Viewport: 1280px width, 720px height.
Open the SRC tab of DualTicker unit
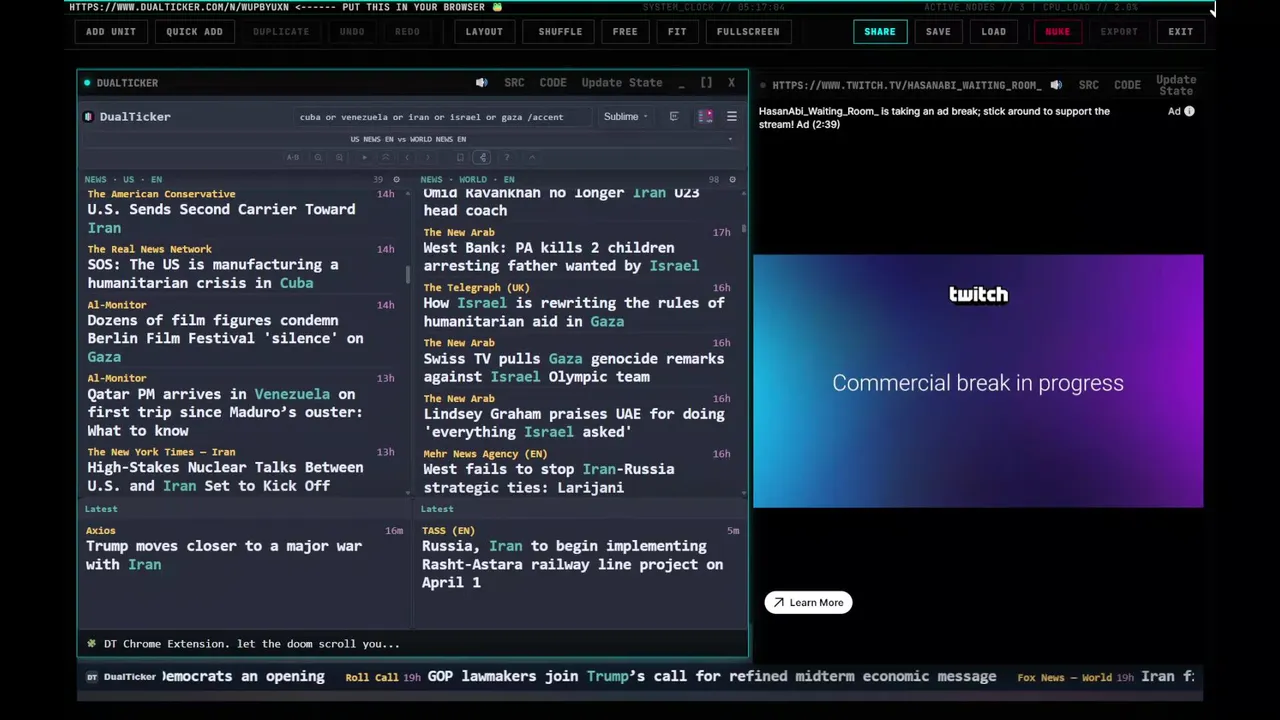[x=514, y=83]
